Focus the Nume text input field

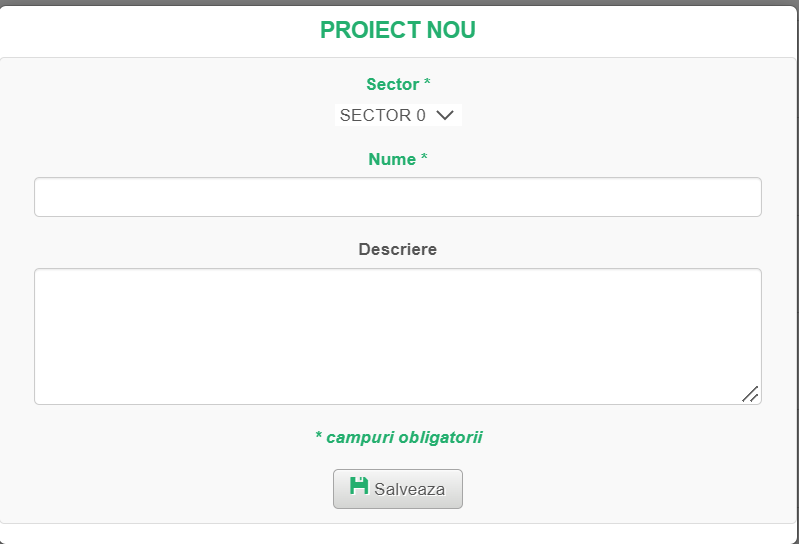coord(398,197)
